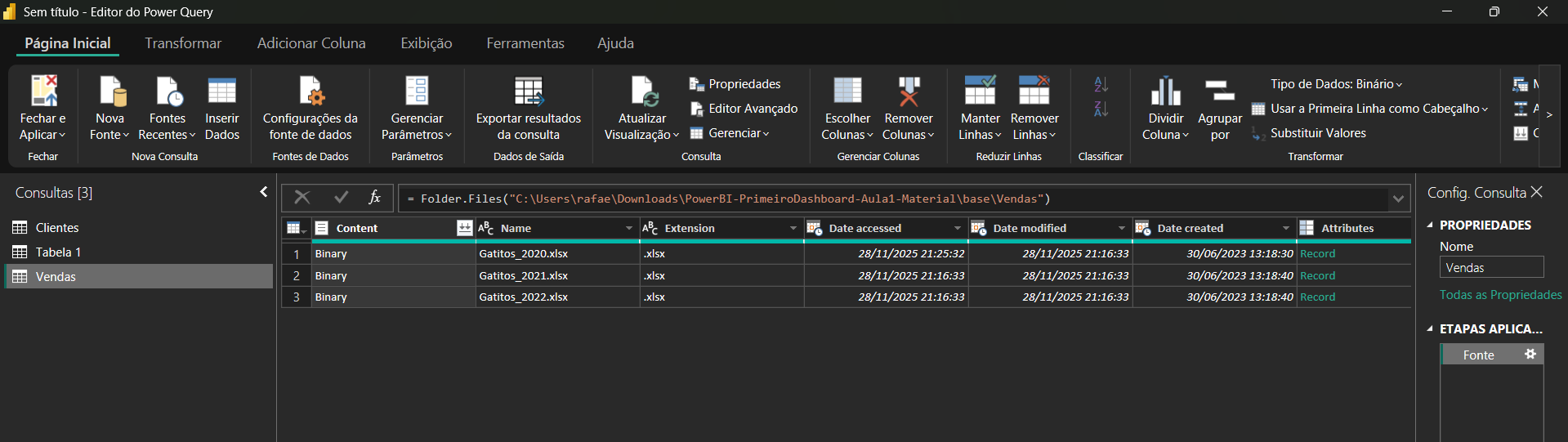Collapse the PROPRIEDADES section

1430,225
